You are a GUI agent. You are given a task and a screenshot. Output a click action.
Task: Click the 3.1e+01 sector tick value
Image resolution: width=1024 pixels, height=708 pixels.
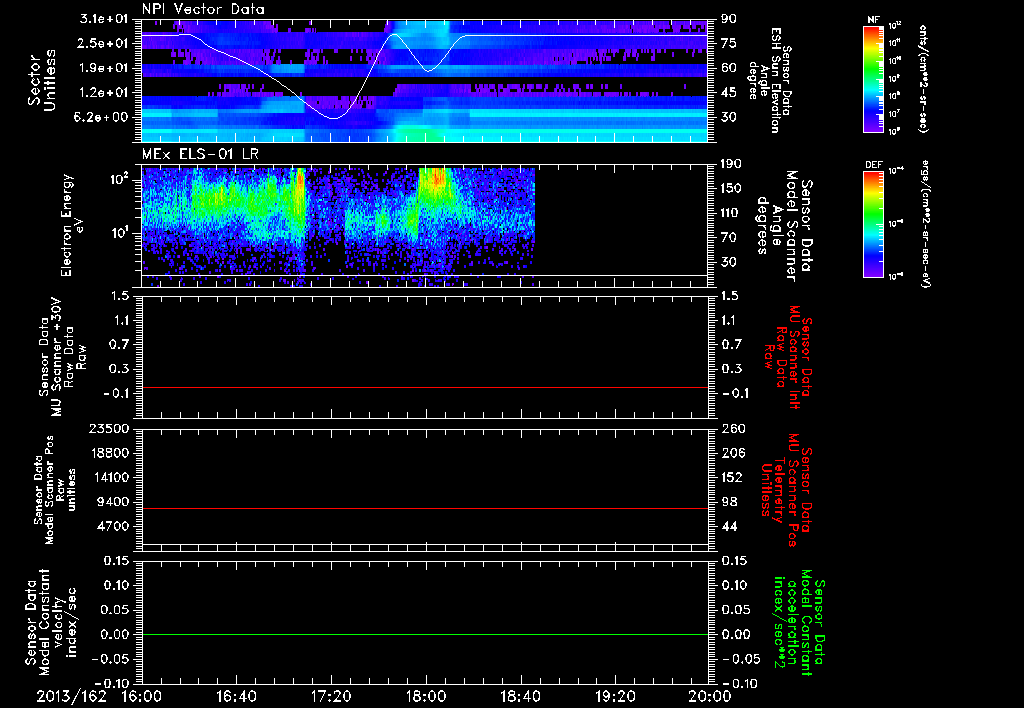tap(104, 19)
